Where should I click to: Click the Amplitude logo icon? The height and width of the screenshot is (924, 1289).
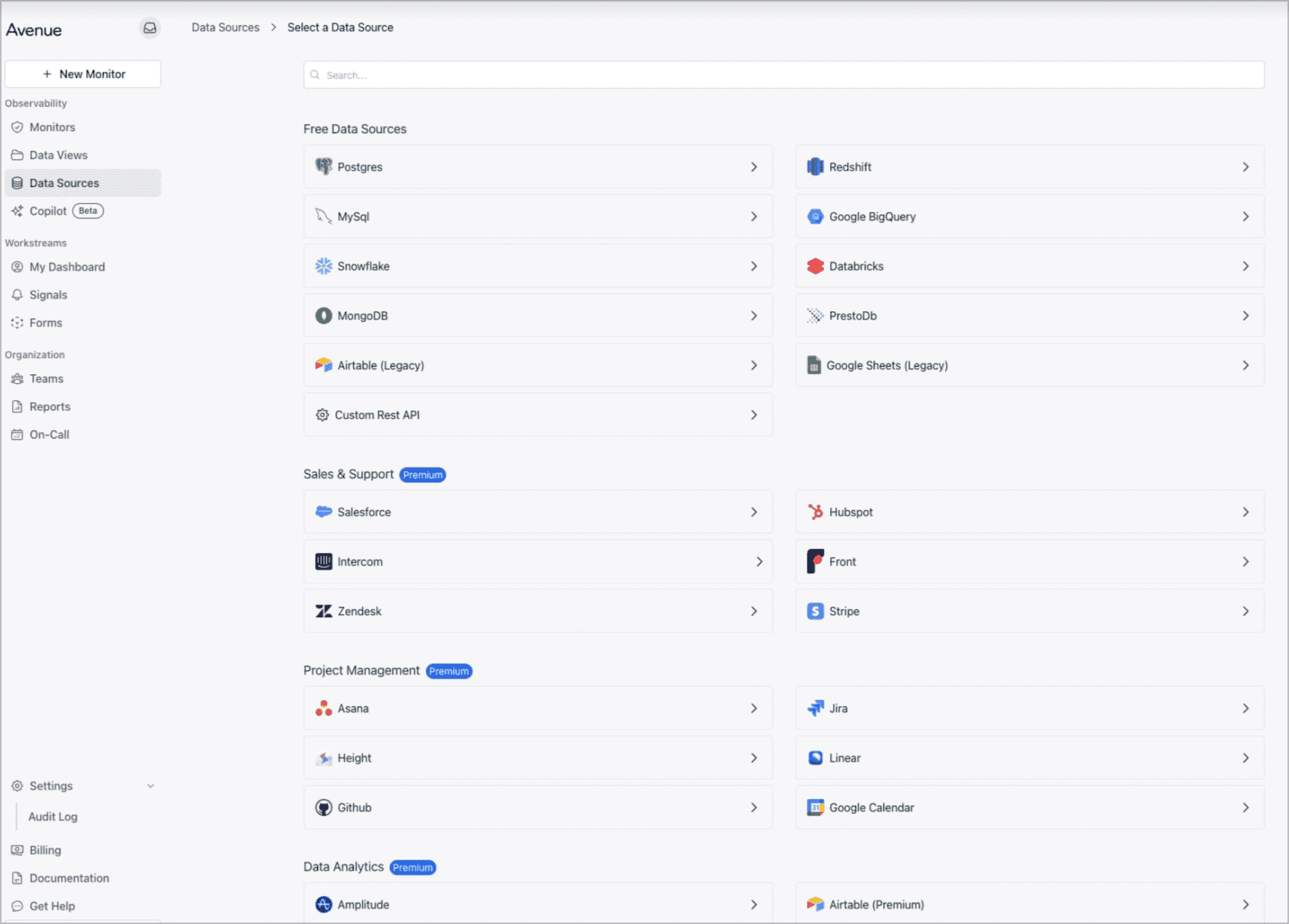tap(323, 904)
